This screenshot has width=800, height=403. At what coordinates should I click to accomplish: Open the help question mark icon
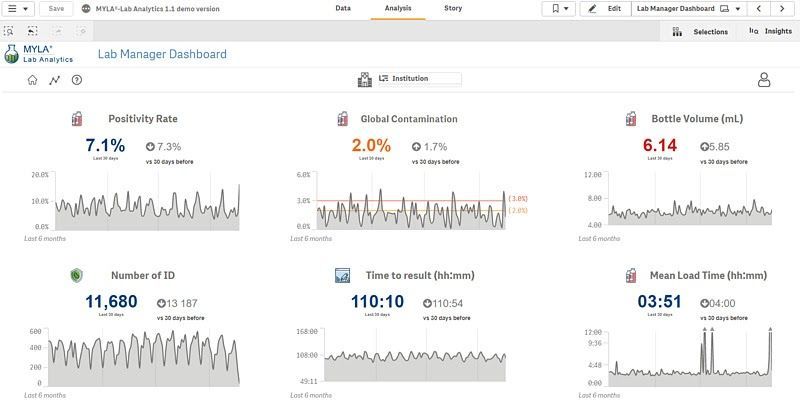click(x=77, y=80)
